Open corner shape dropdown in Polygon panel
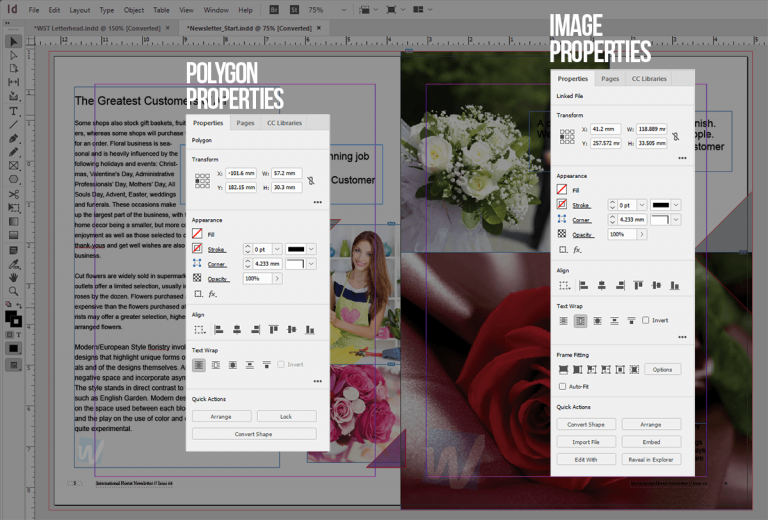 312,264
